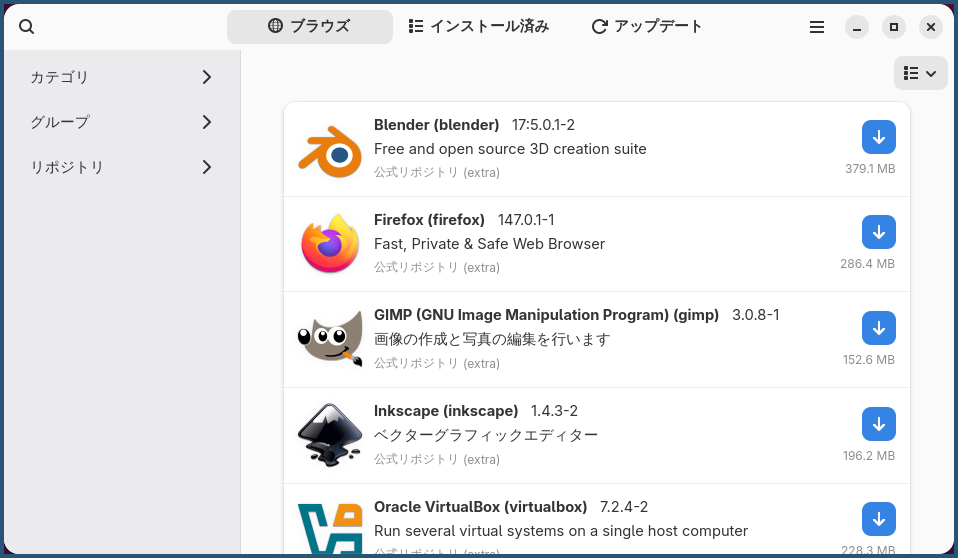958x558 pixels.
Task: Expand the グループ sidebar entry
Action: point(122,122)
